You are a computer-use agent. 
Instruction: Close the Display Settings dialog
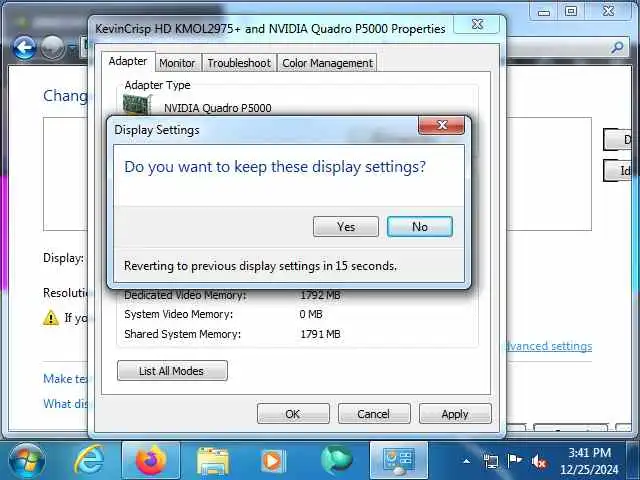click(x=442, y=125)
